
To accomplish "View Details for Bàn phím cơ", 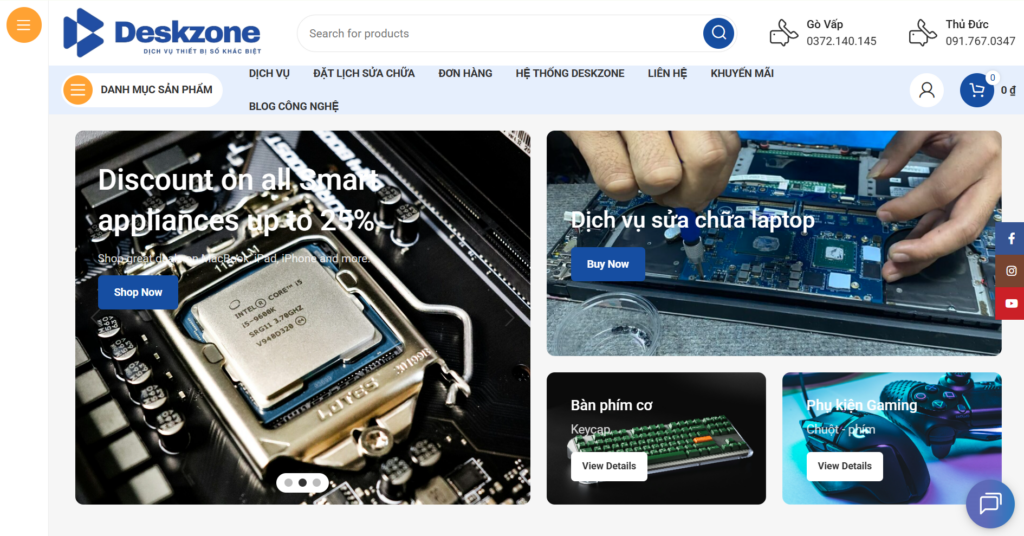I will tap(608, 466).
